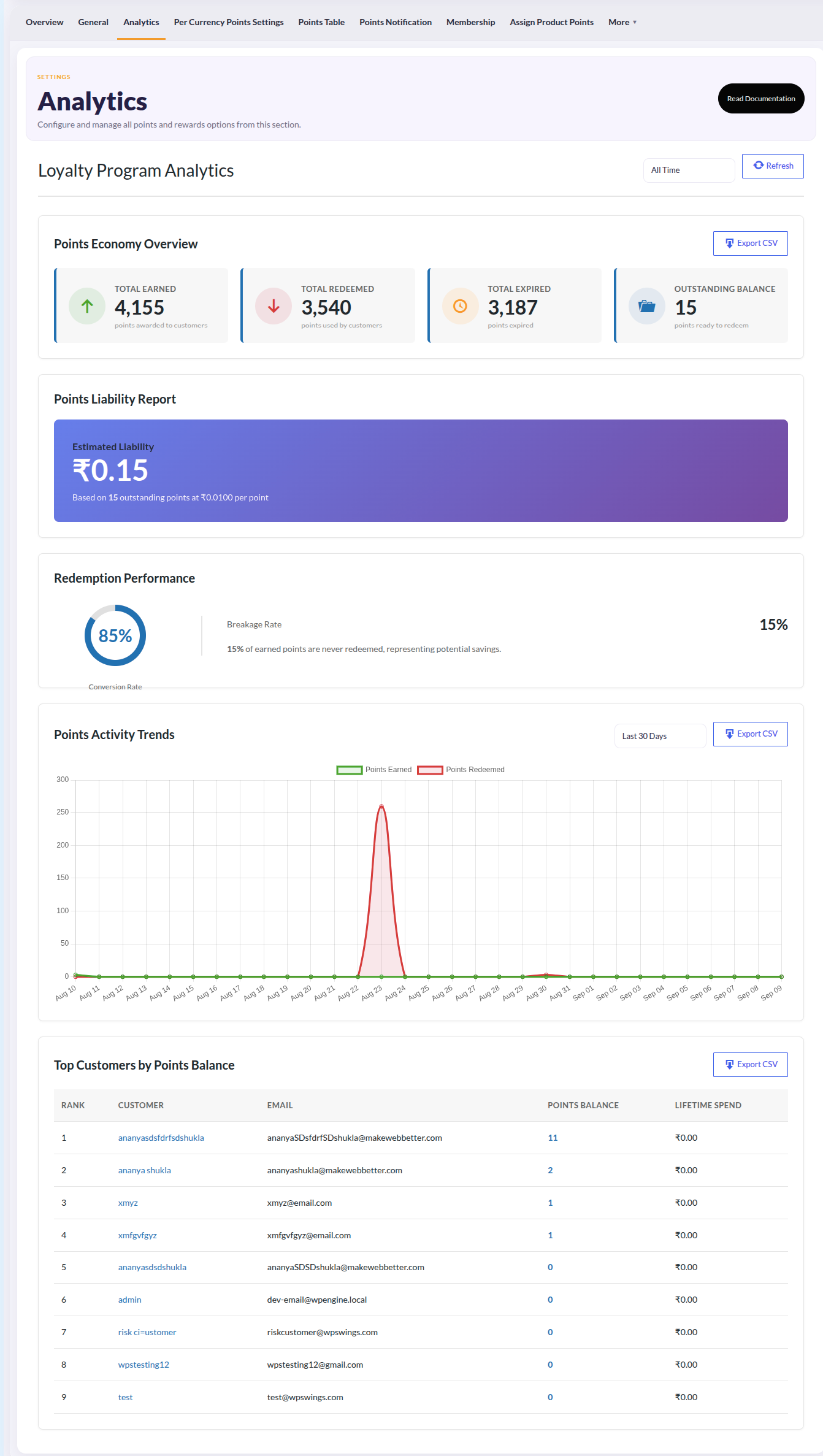Open the Overview tab

(x=45, y=22)
